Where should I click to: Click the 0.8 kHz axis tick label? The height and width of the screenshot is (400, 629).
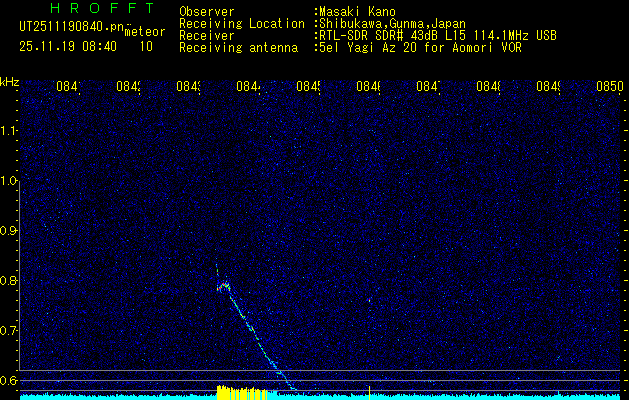[x=8, y=280]
